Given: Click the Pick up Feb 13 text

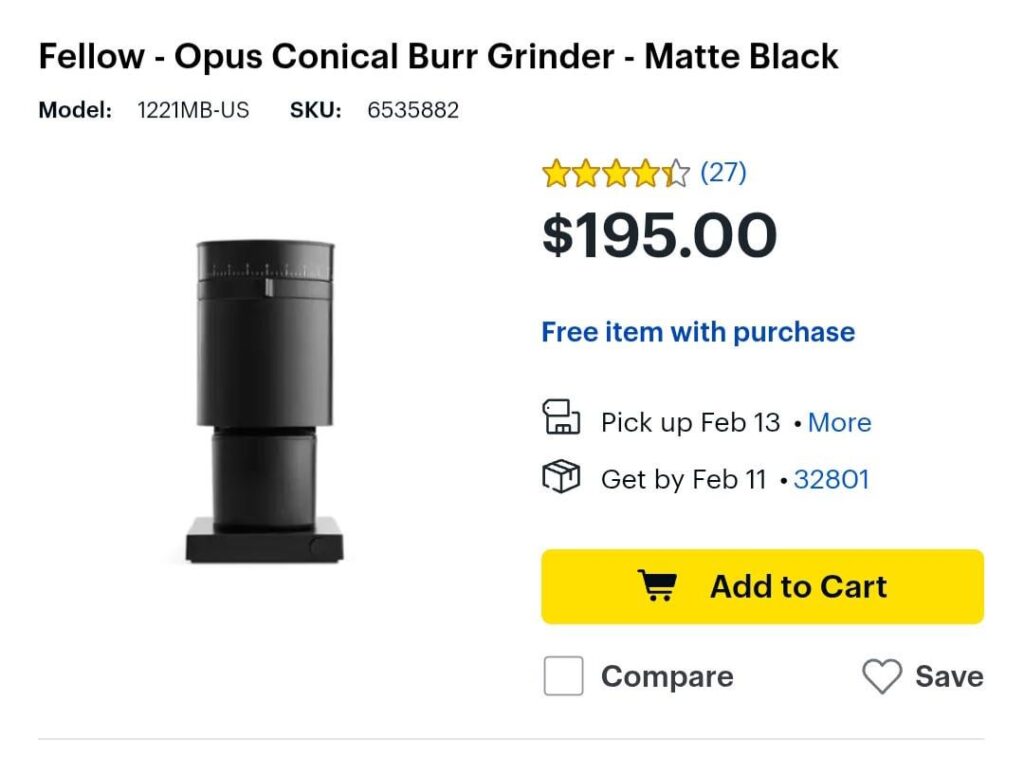Looking at the screenshot, I should [688, 423].
